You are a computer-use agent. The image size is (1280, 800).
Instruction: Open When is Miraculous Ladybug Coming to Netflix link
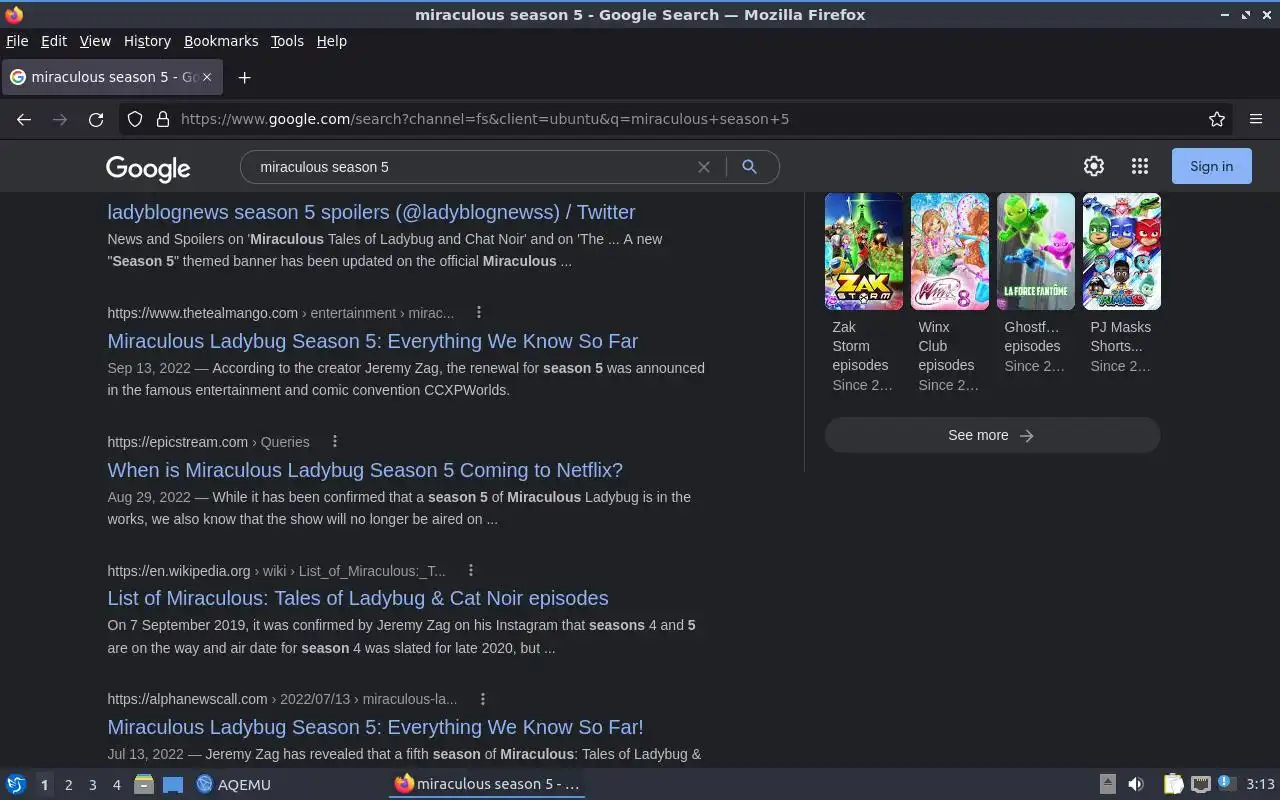pos(365,470)
